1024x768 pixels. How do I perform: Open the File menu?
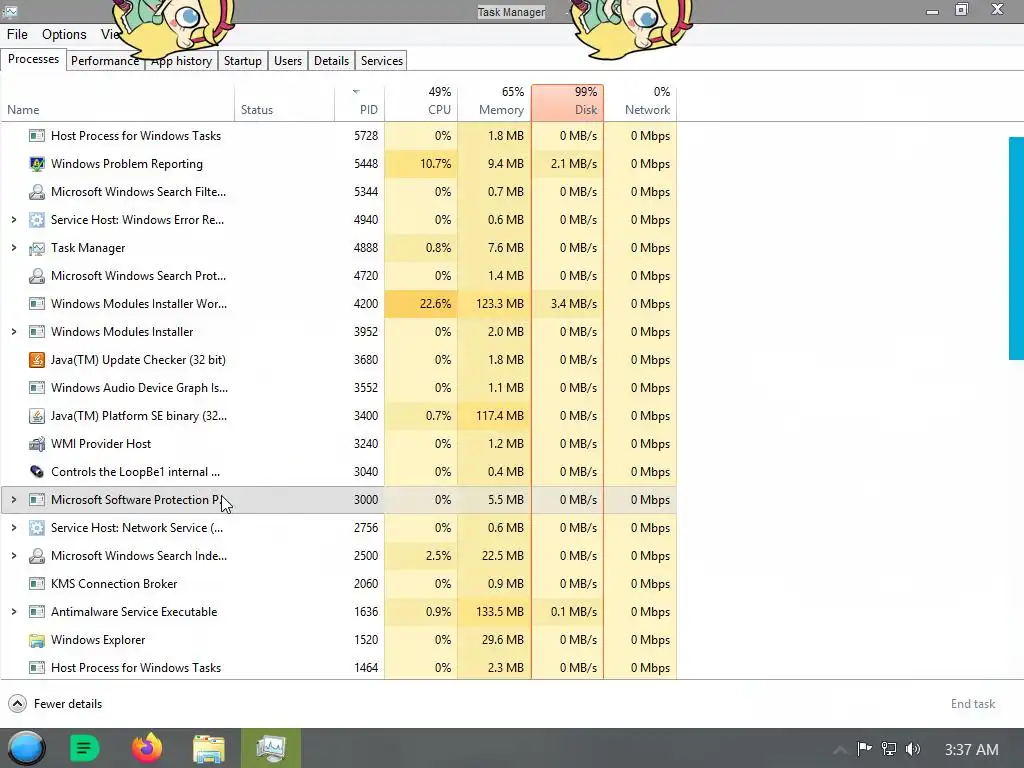pos(17,35)
